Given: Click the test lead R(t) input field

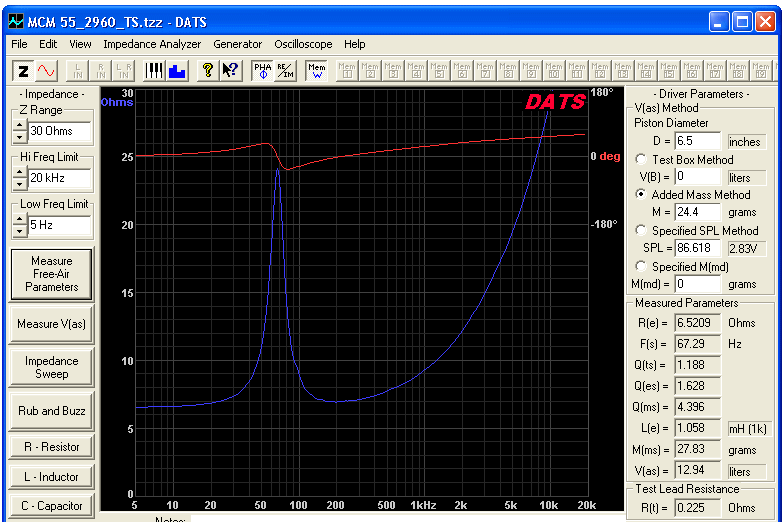Looking at the screenshot, I should pos(698,508).
